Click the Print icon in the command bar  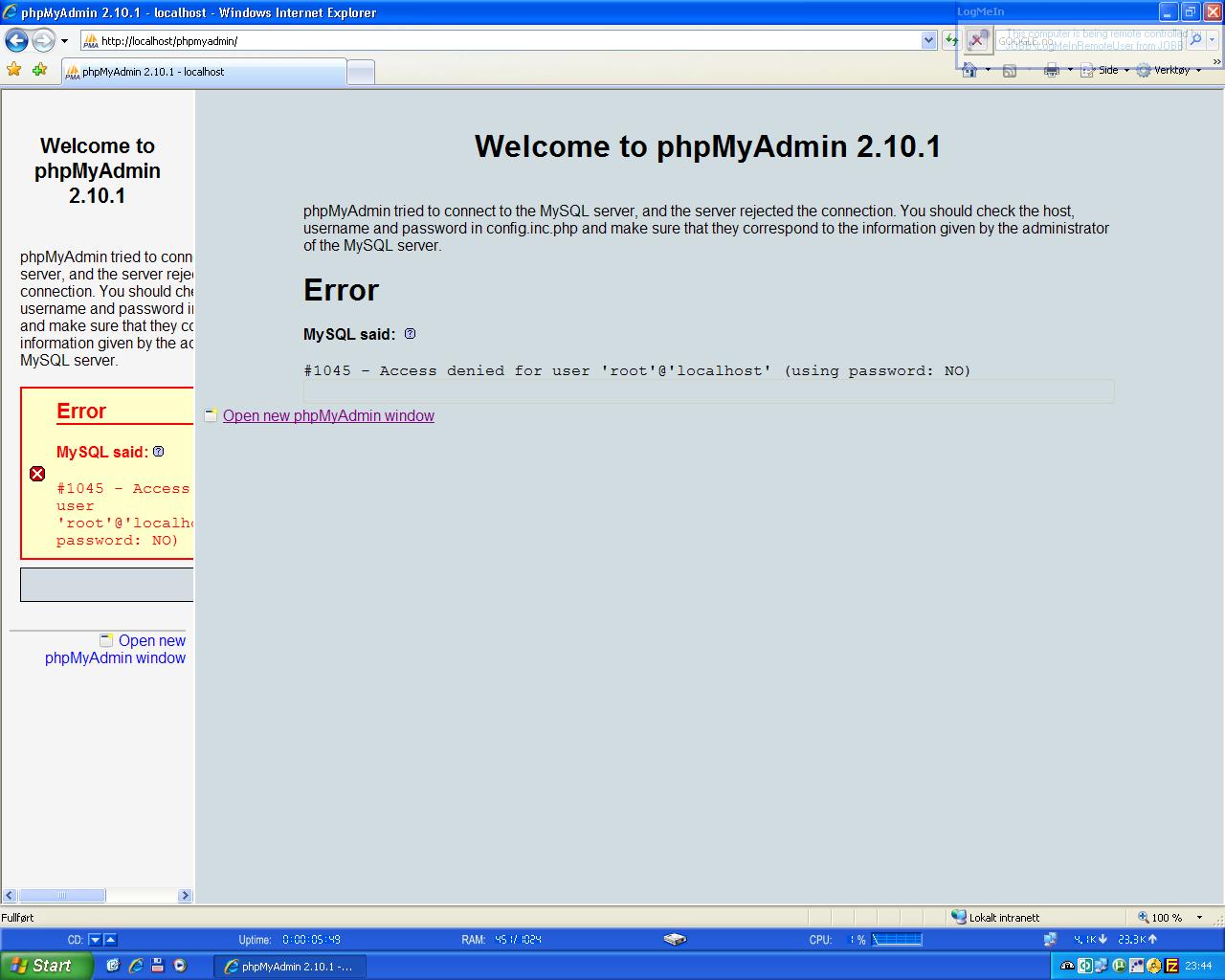tap(1052, 70)
